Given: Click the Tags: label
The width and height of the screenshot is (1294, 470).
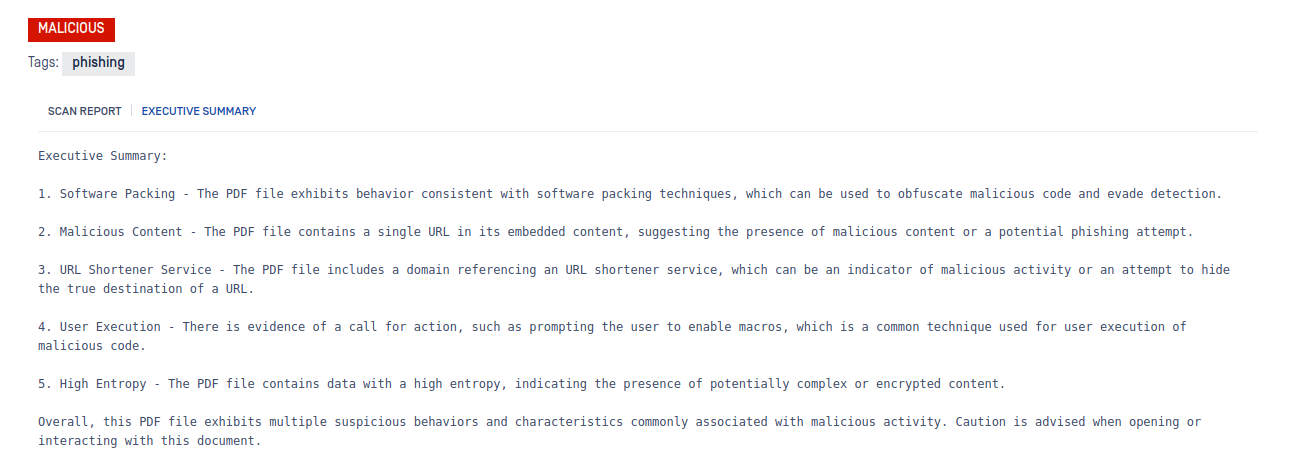Looking at the screenshot, I should pyautogui.click(x=43, y=63).
